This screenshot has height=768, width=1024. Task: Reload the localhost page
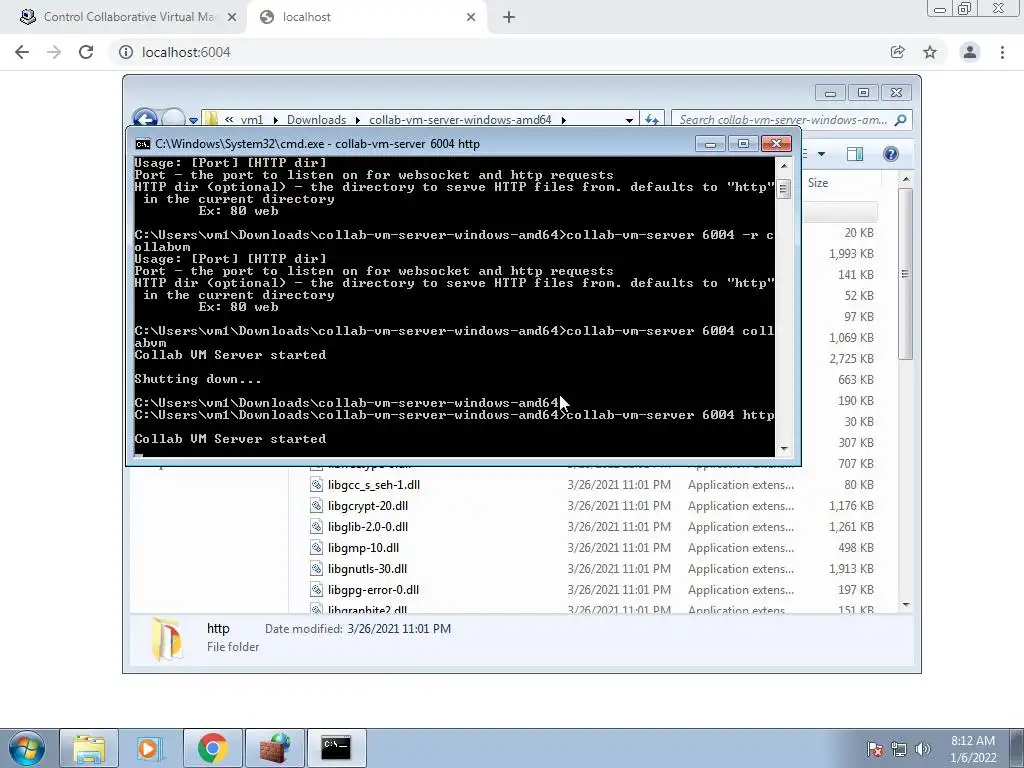(86, 52)
